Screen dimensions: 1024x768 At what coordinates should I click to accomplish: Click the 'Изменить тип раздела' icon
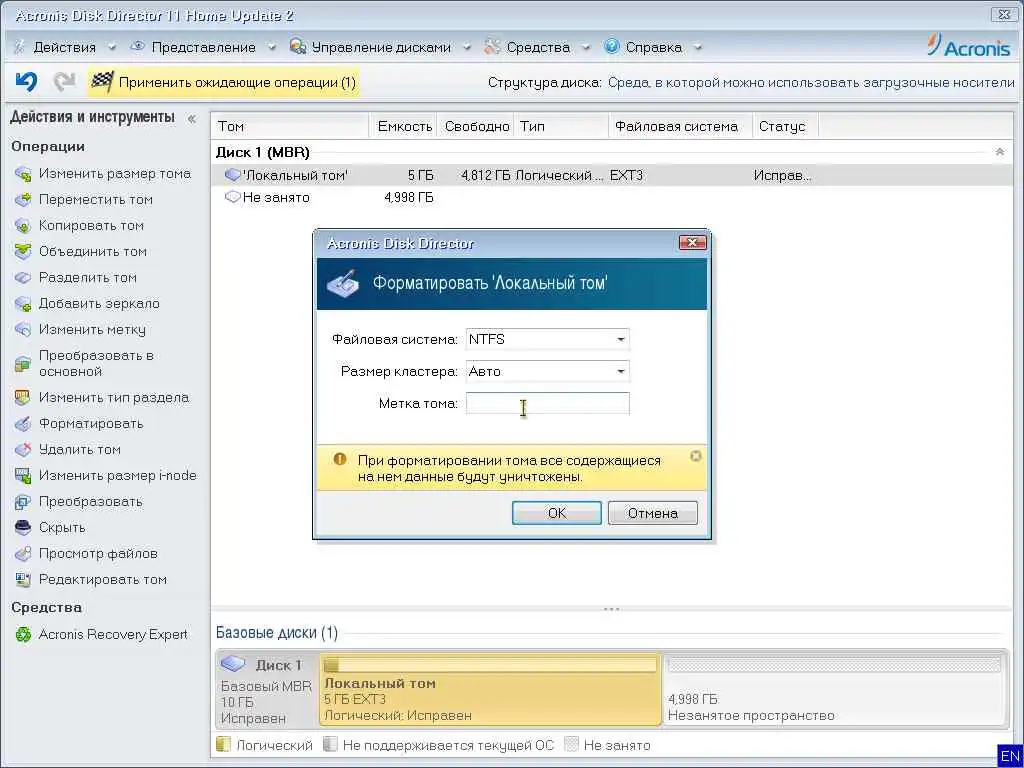click(23, 398)
